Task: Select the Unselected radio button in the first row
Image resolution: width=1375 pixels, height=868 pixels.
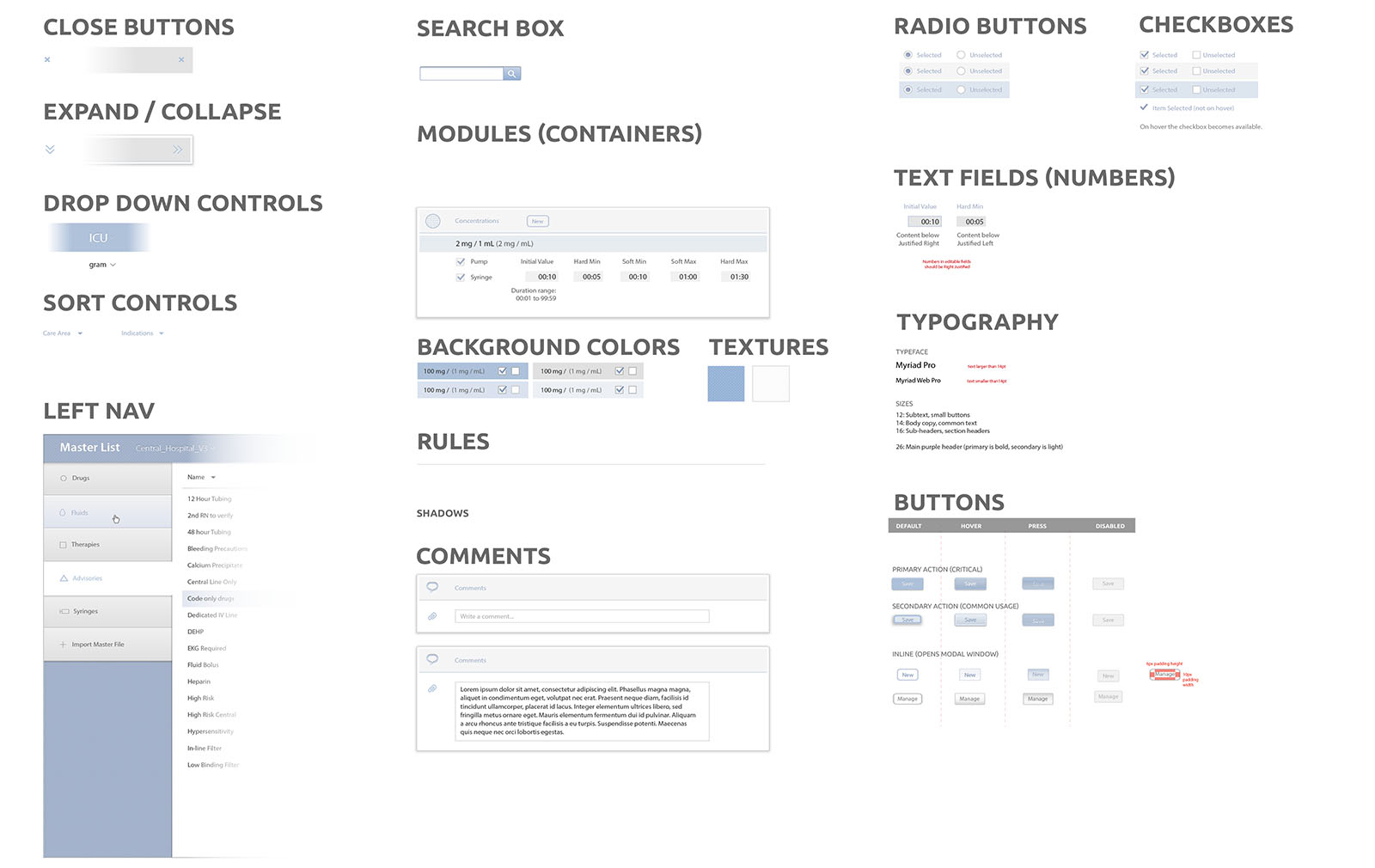Action: (x=960, y=54)
